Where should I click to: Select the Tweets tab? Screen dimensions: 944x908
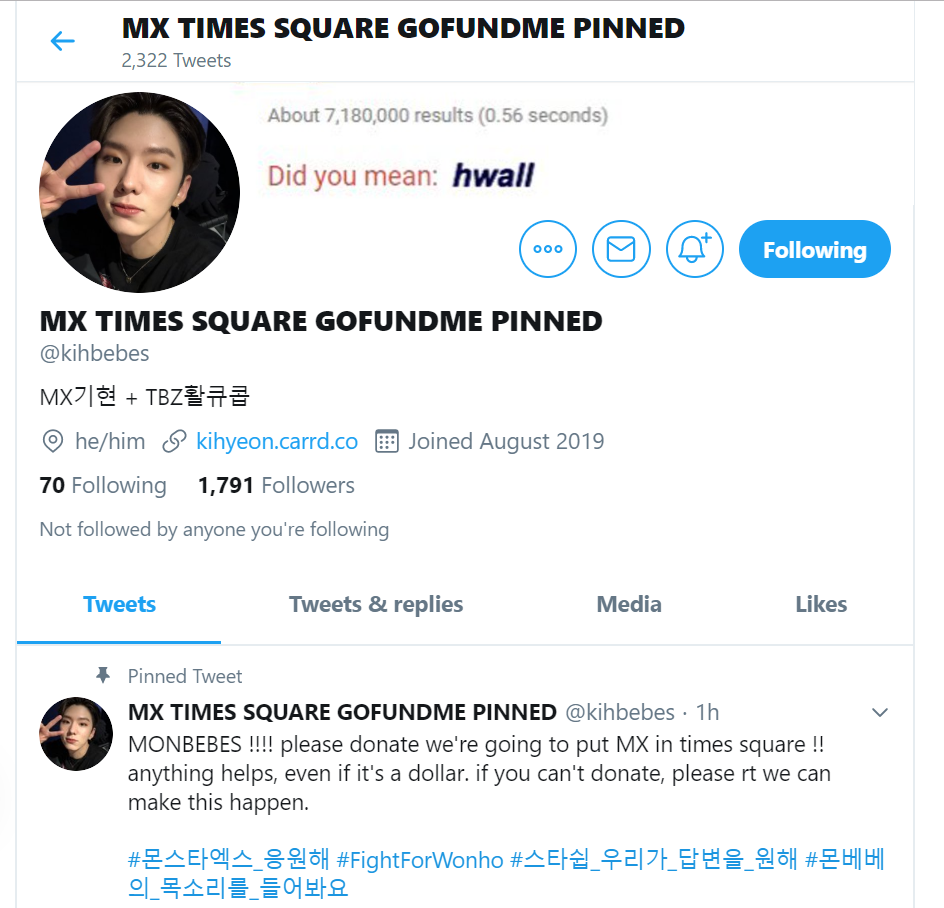(119, 604)
